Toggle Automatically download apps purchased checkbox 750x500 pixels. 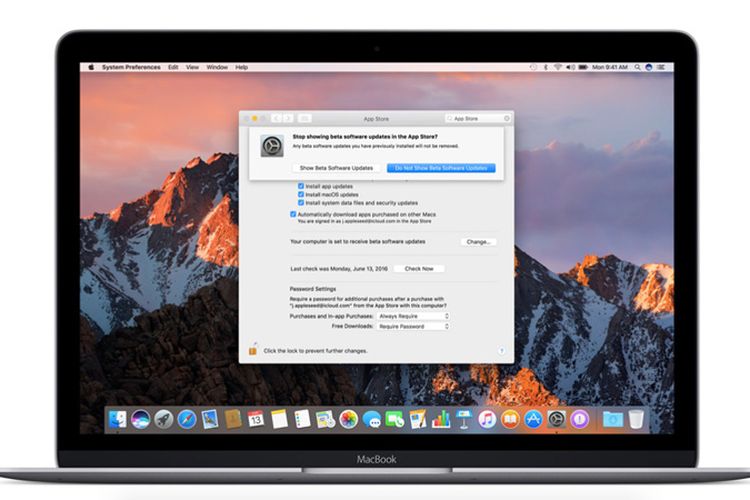tap(293, 214)
